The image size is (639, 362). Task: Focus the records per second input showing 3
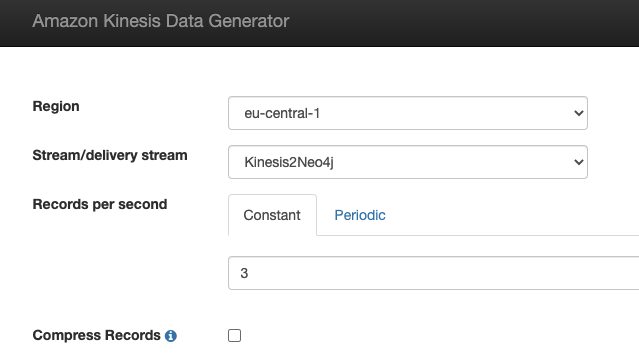tap(434, 273)
